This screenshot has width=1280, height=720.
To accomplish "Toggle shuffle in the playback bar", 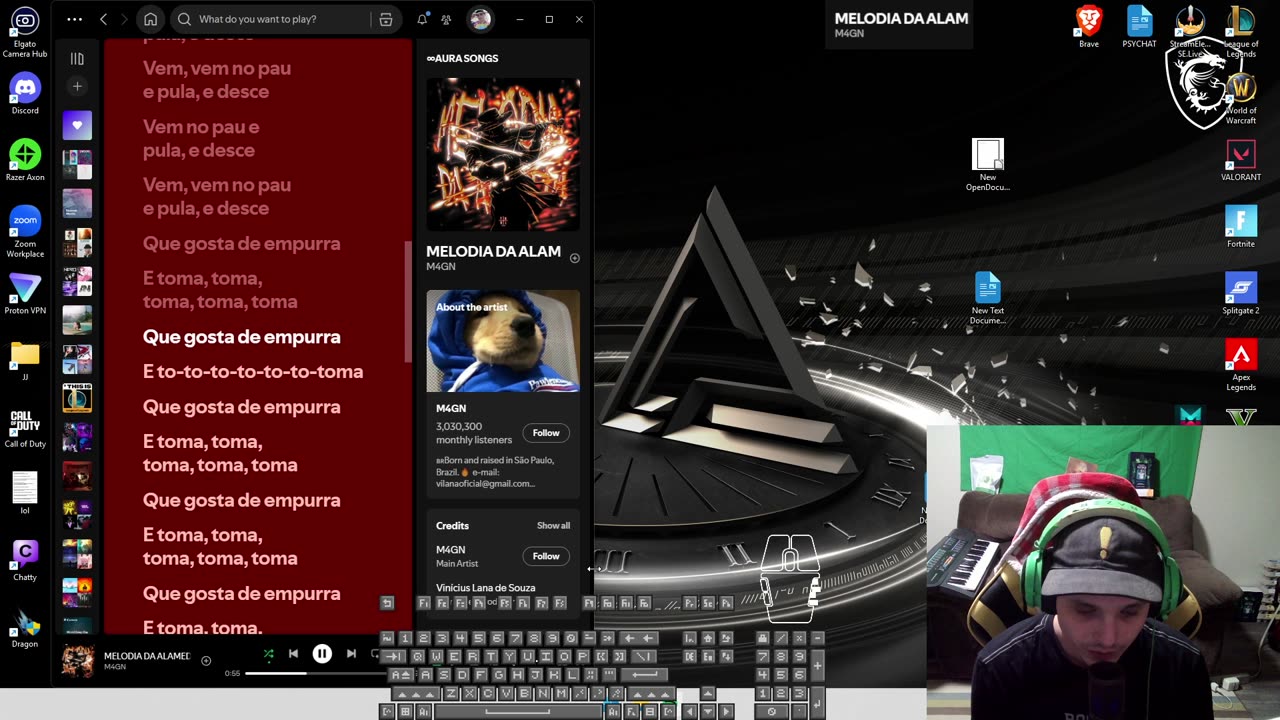I will pyautogui.click(x=268, y=654).
